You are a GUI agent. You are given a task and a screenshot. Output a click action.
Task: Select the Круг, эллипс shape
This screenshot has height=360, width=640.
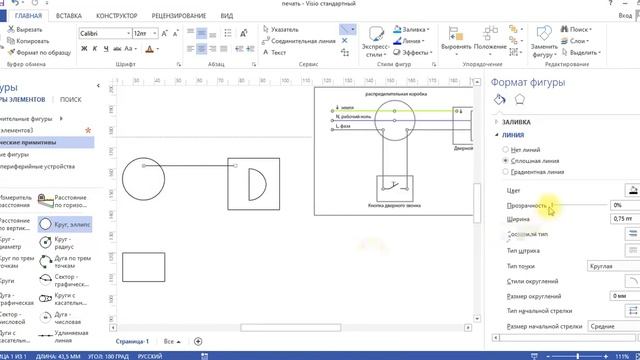[x=65, y=224]
